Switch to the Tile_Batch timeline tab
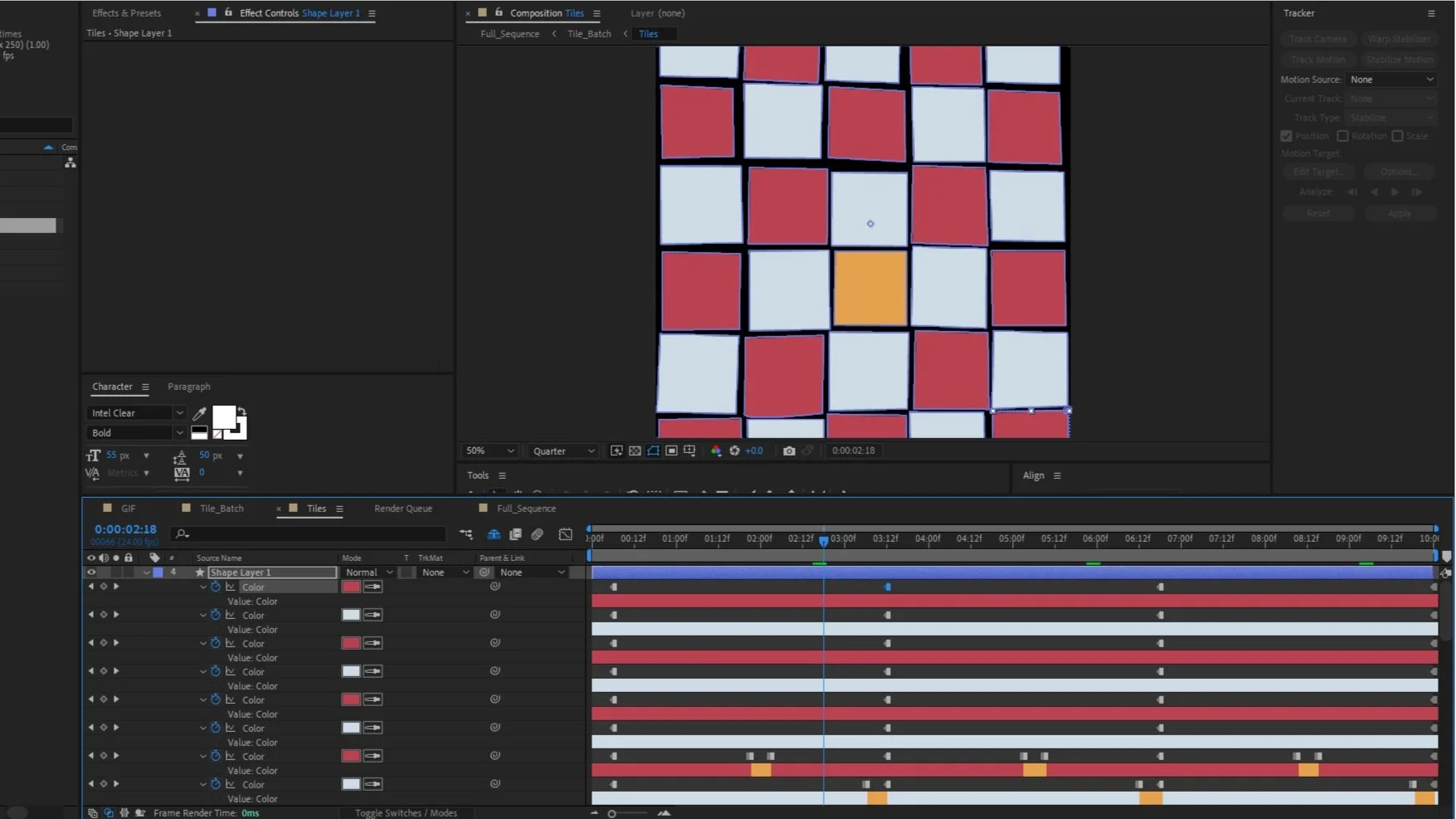Screen dimensions: 1456x819 coord(222,509)
